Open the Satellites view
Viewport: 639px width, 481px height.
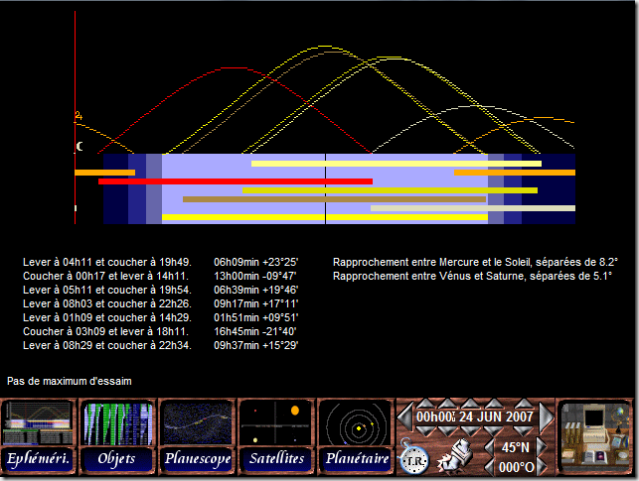tap(276, 424)
